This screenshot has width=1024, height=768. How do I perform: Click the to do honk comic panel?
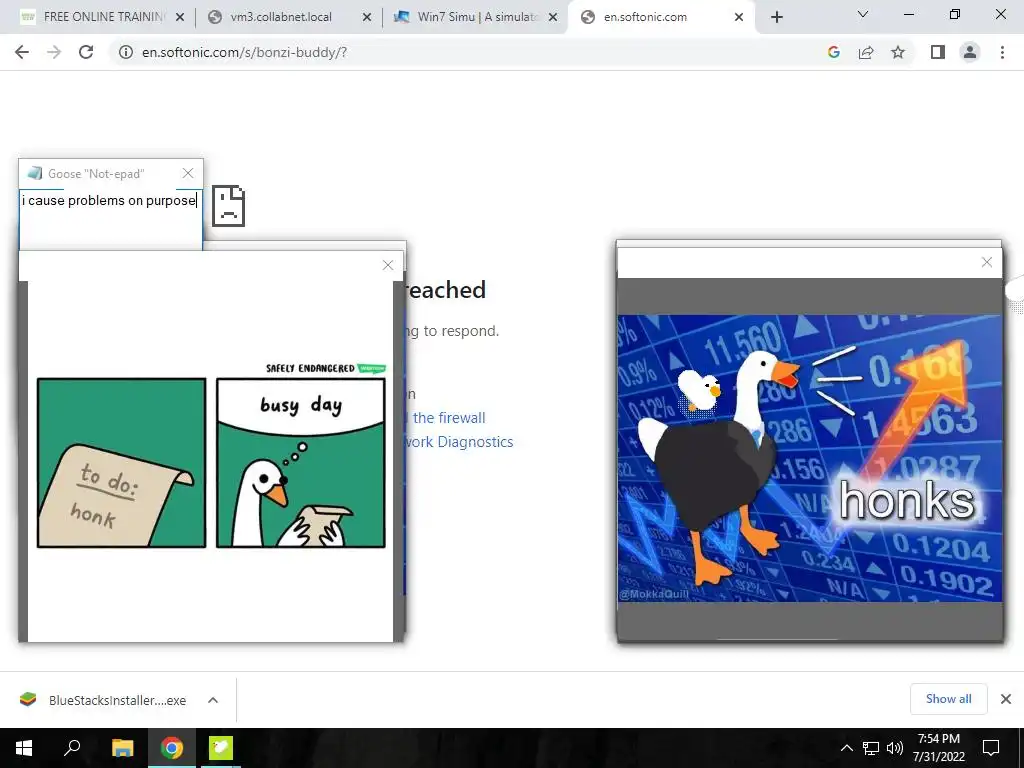point(121,463)
